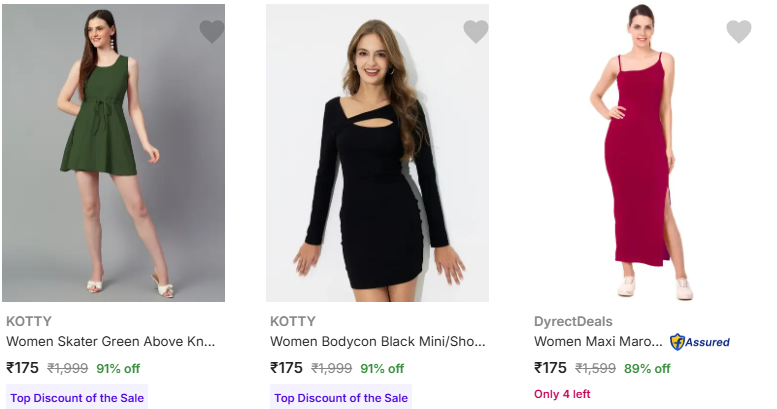
Task: Wishlist the green skater dress heart
Action: pos(212,32)
